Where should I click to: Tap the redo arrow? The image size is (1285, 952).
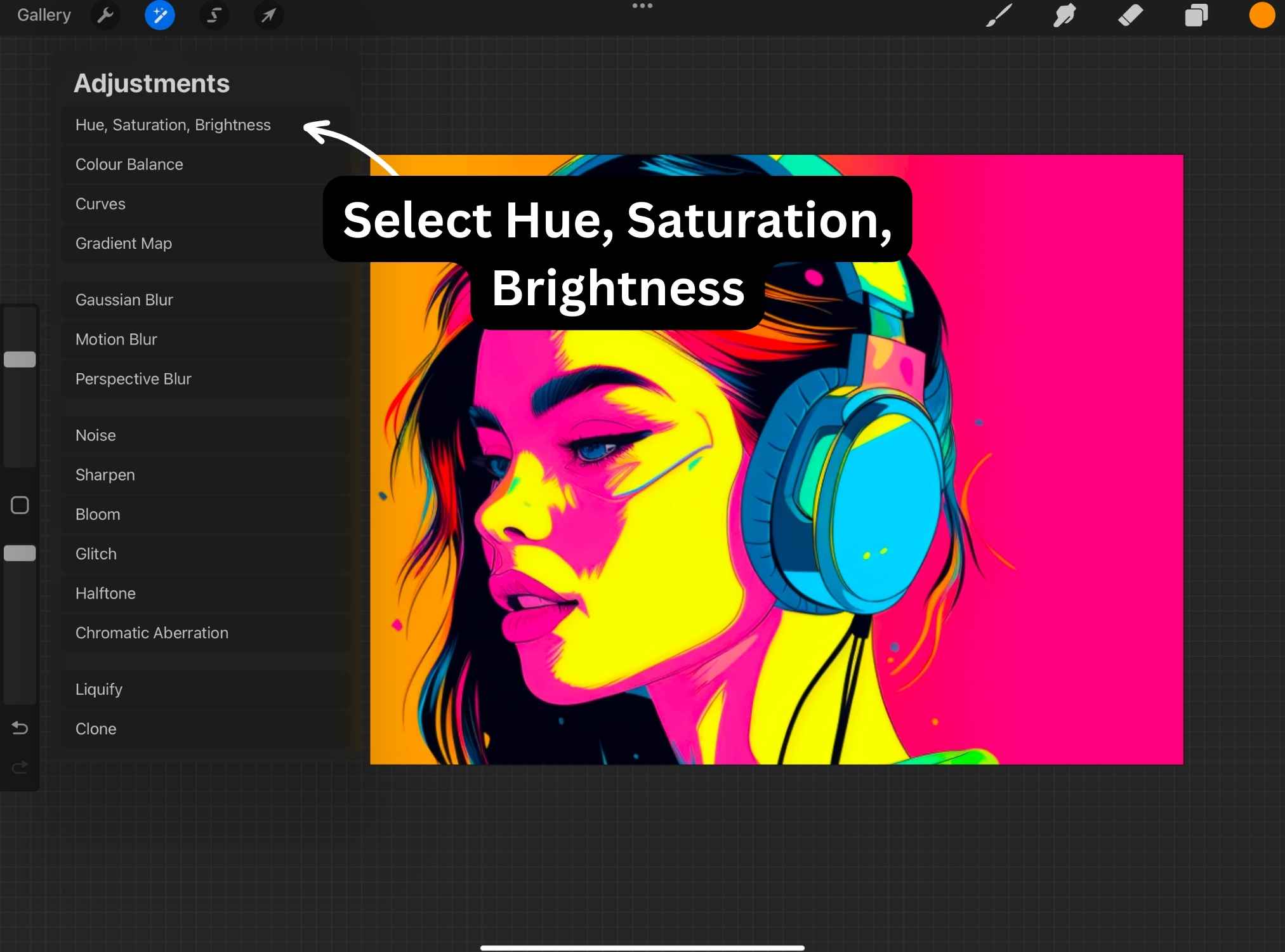click(x=20, y=768)
